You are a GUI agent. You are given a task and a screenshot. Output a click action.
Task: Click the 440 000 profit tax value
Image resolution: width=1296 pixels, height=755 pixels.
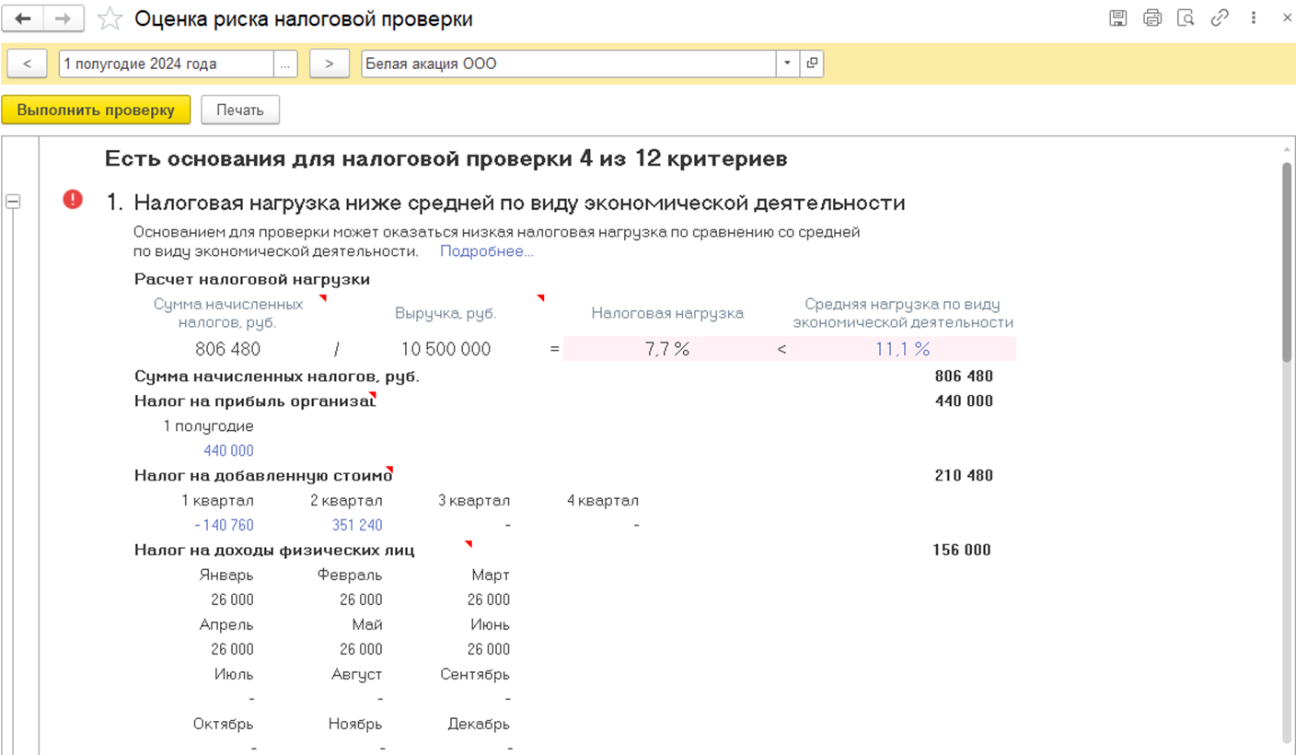coord(229,451)
